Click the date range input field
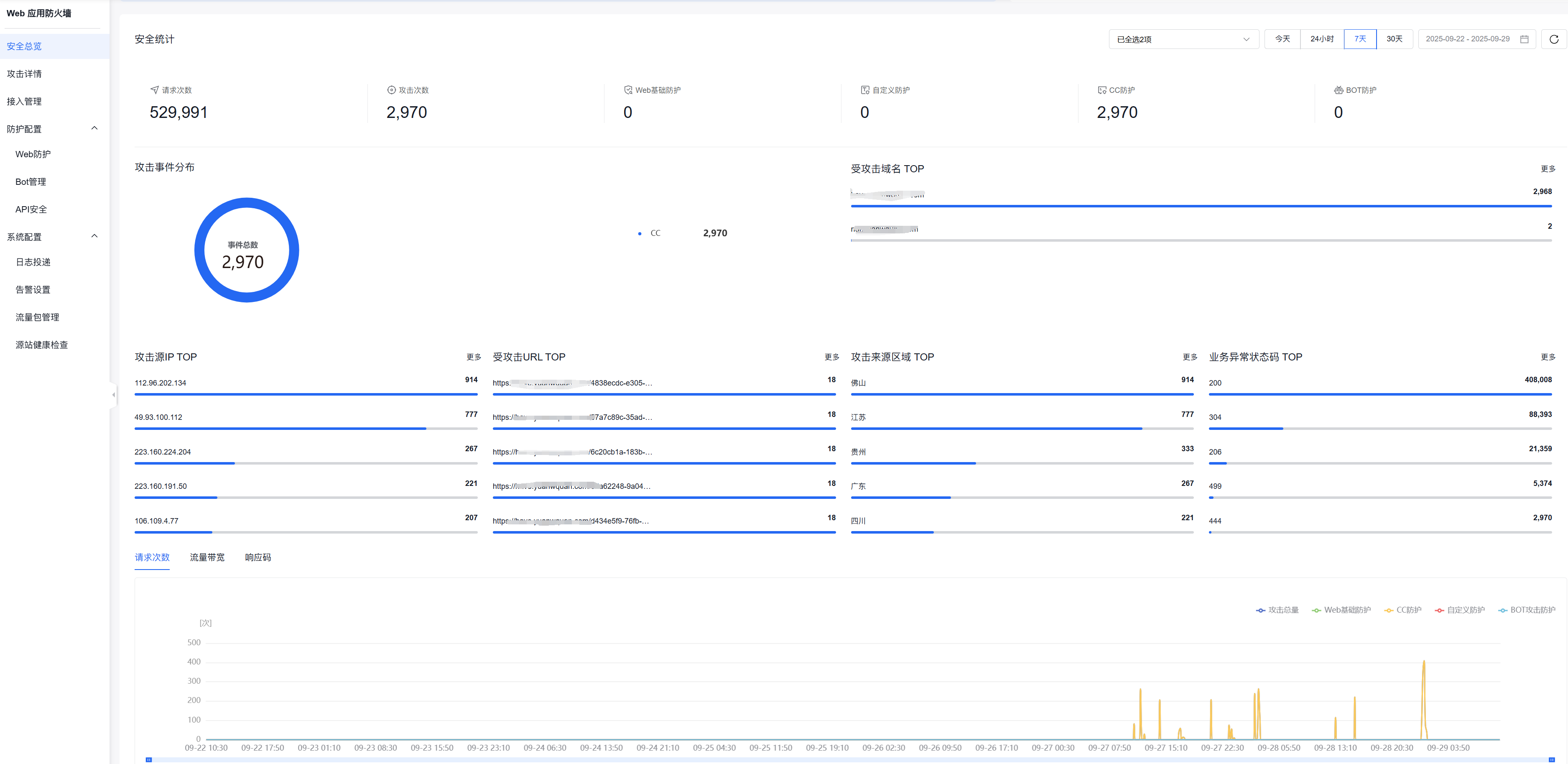 (x=1477, y=39)
